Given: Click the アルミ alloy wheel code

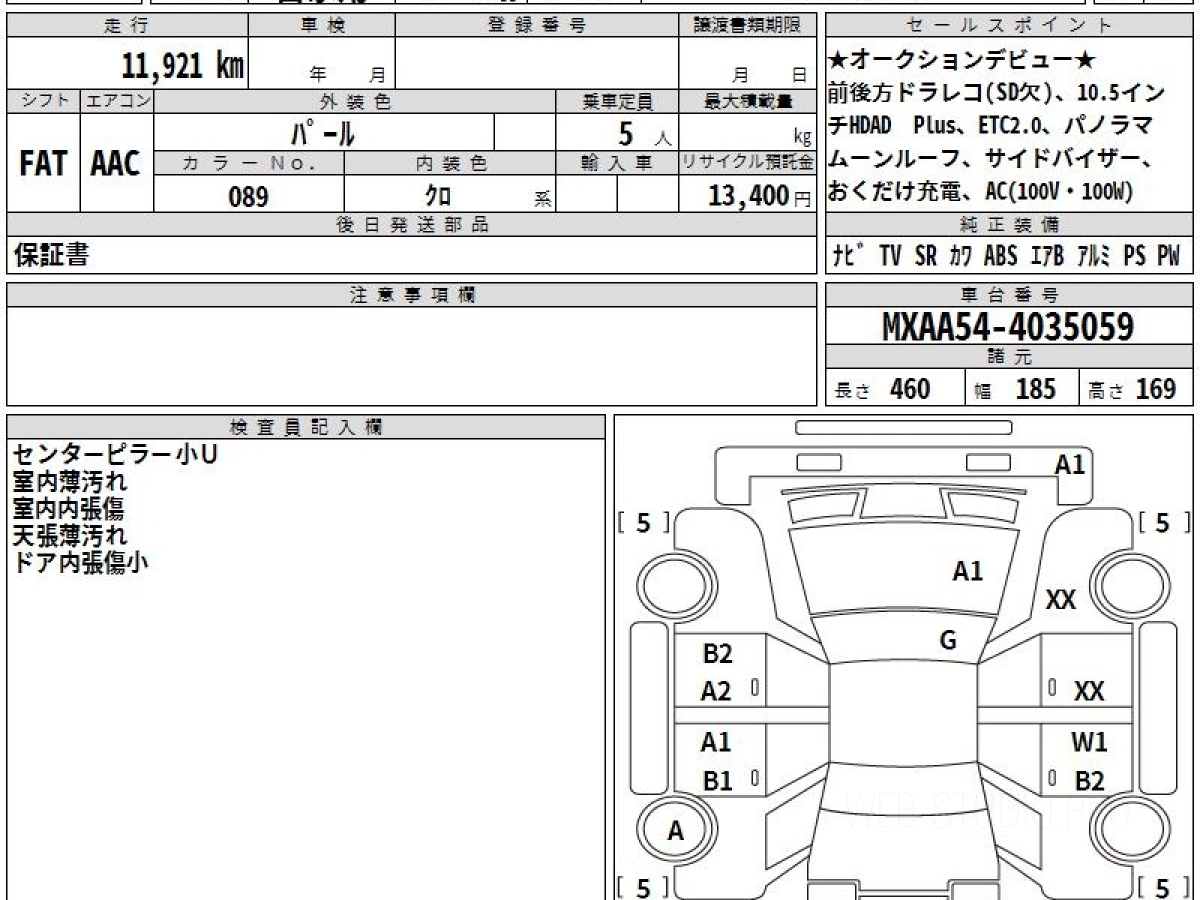Looking at the screenshot, I should pos(1094,256).
